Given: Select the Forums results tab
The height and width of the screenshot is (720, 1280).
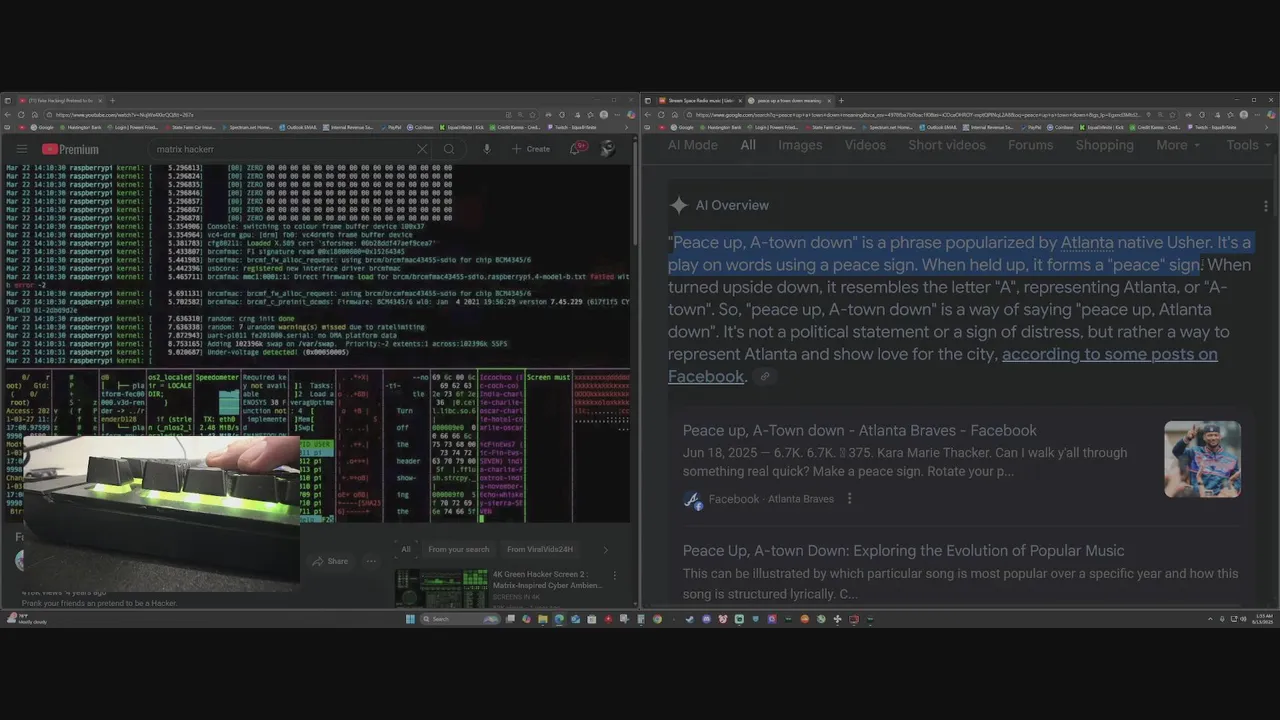Looking at the screenshot, I should (x=1030, y=145).
